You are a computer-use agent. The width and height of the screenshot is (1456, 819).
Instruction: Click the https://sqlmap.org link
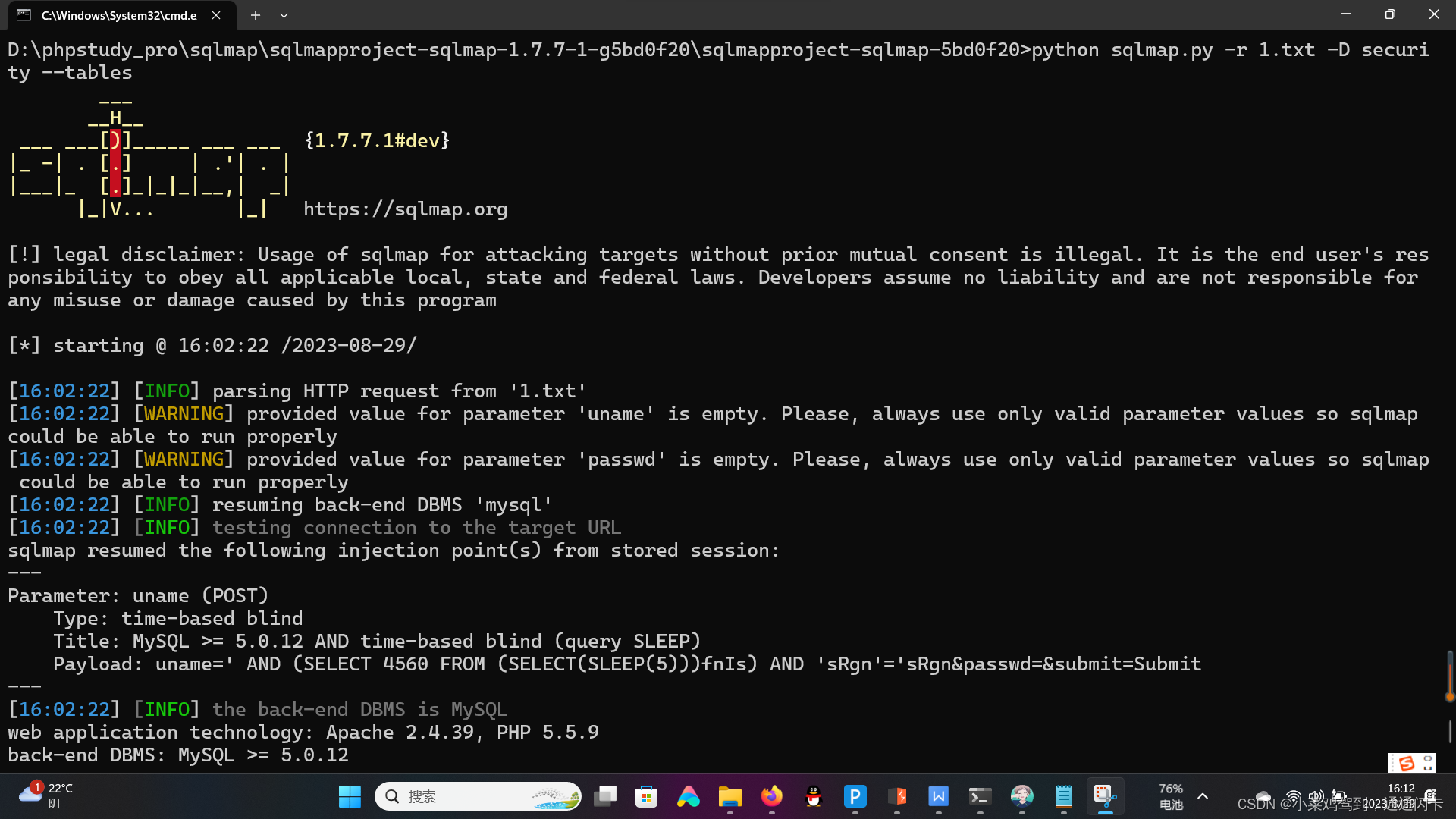tap(406, 209)
